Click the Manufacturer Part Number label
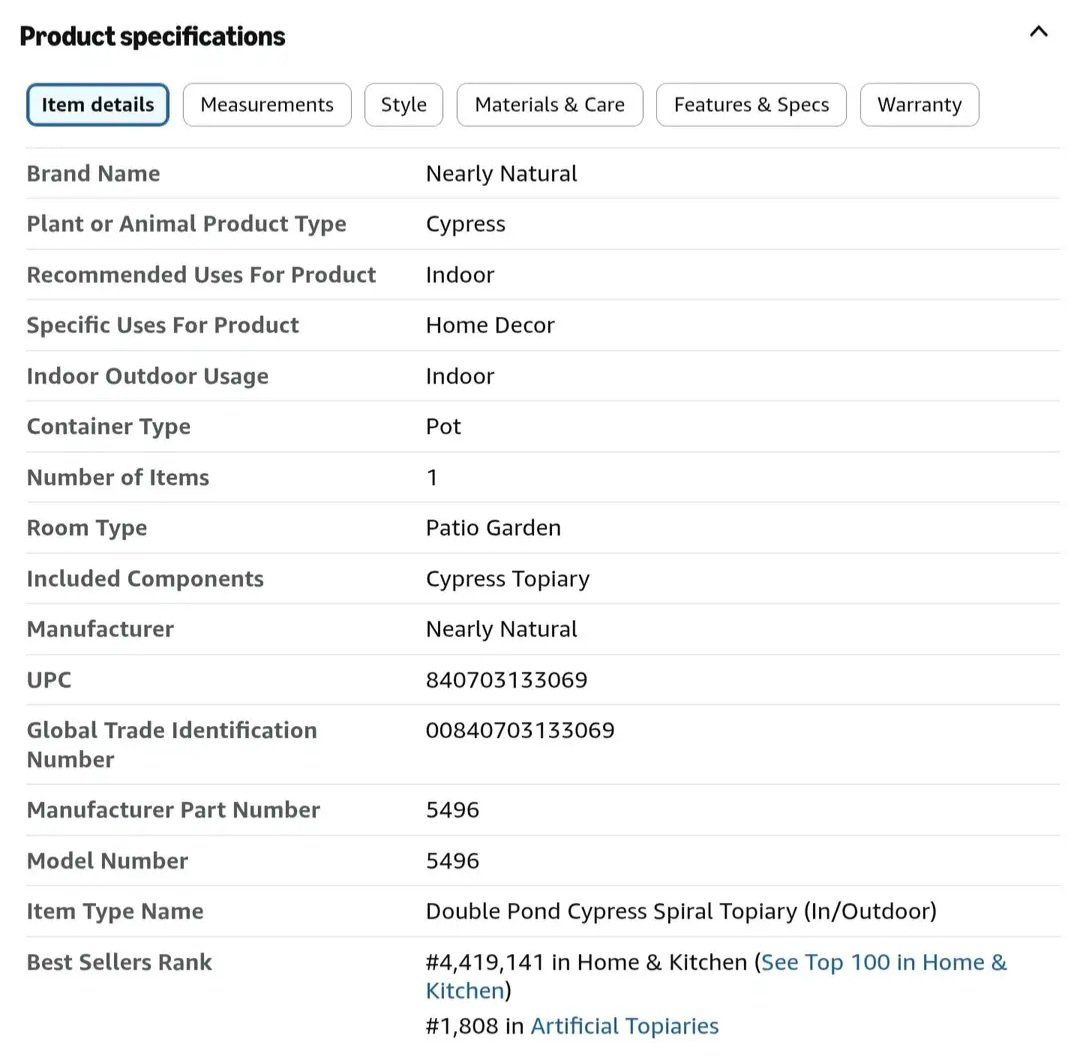1080x1060 pixels. (x=173, y=810)
